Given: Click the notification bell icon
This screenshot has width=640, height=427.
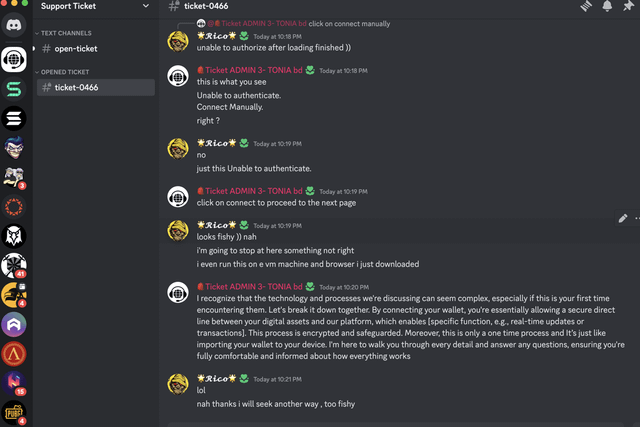Looking at the screenshot, I should pos(607,6).
